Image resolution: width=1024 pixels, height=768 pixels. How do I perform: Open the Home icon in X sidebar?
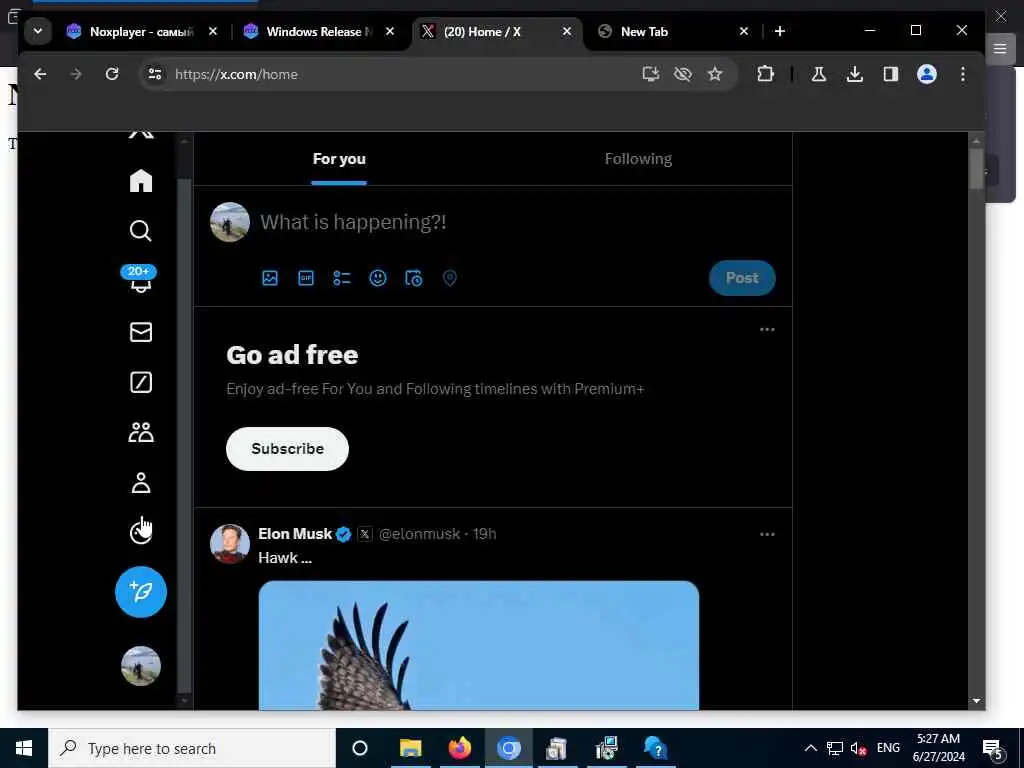coord(140,181)
